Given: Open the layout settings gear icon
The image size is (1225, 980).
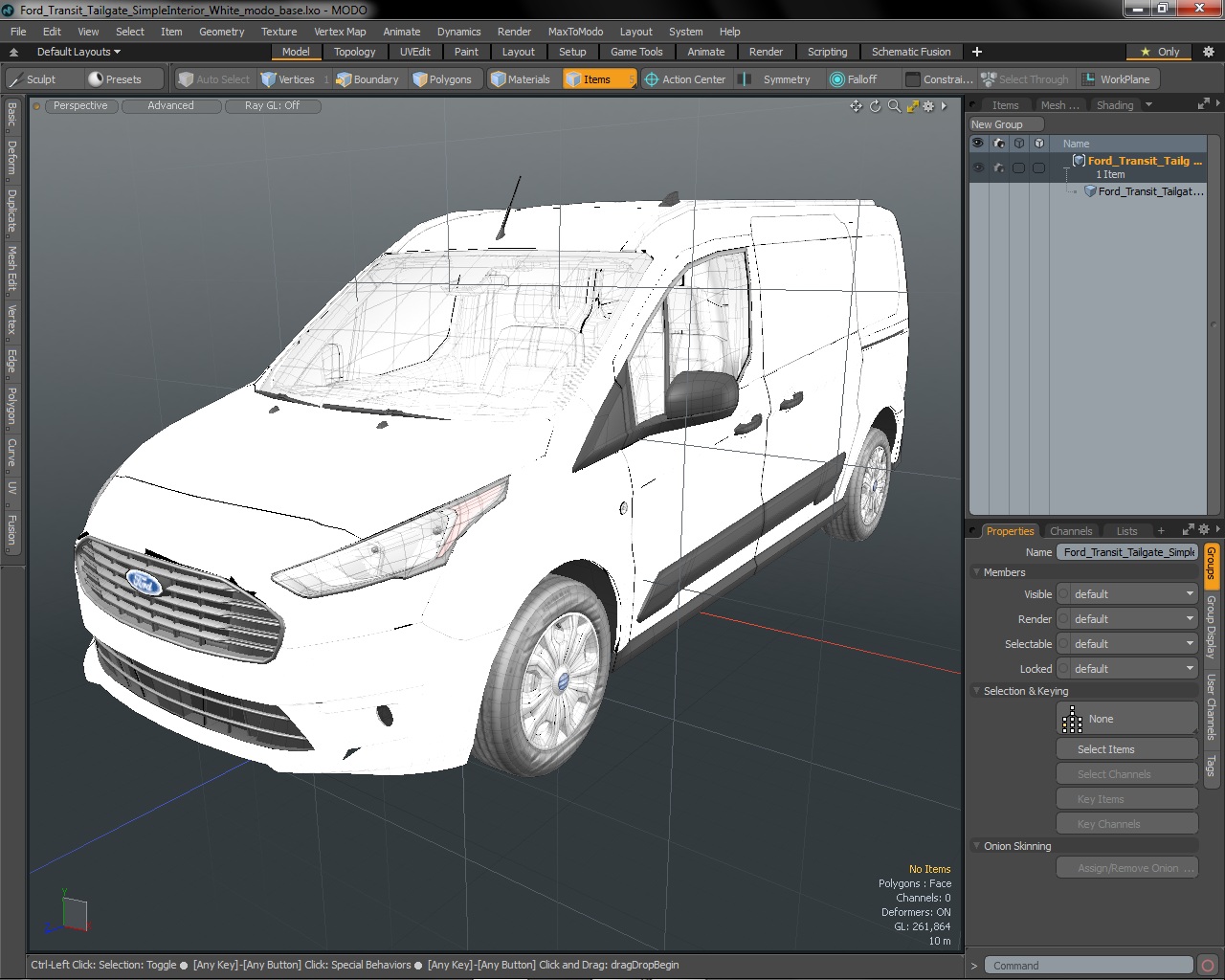Looking at the screenshot, I should (x=1209, y=52).
